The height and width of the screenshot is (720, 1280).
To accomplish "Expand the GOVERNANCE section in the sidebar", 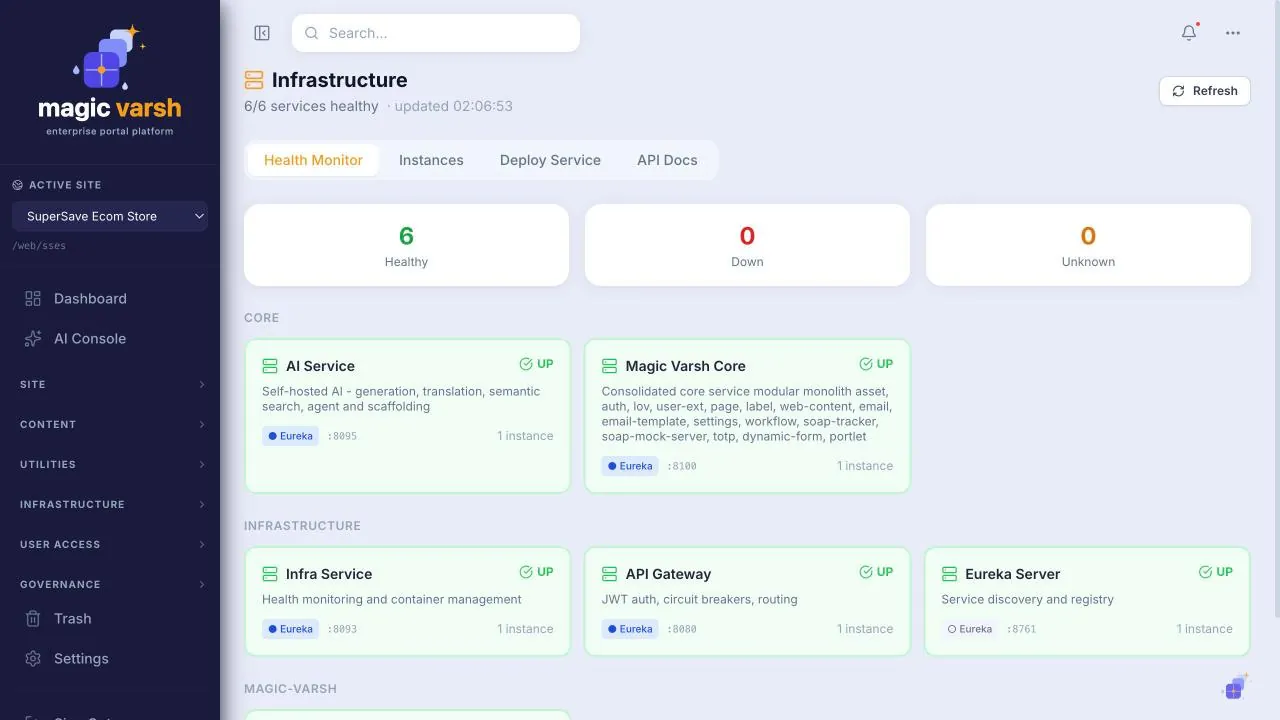I will coord(110,584).
